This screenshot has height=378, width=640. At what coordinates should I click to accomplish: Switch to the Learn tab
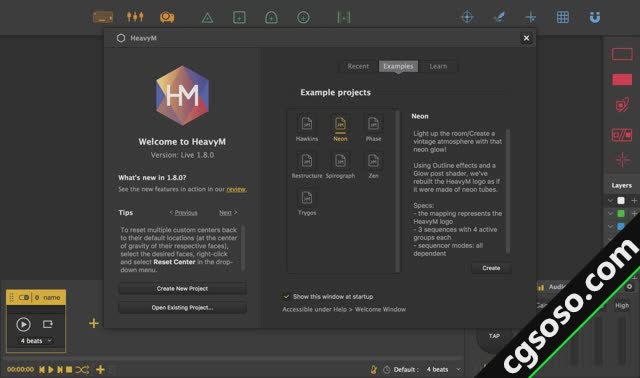pos(438,66)
